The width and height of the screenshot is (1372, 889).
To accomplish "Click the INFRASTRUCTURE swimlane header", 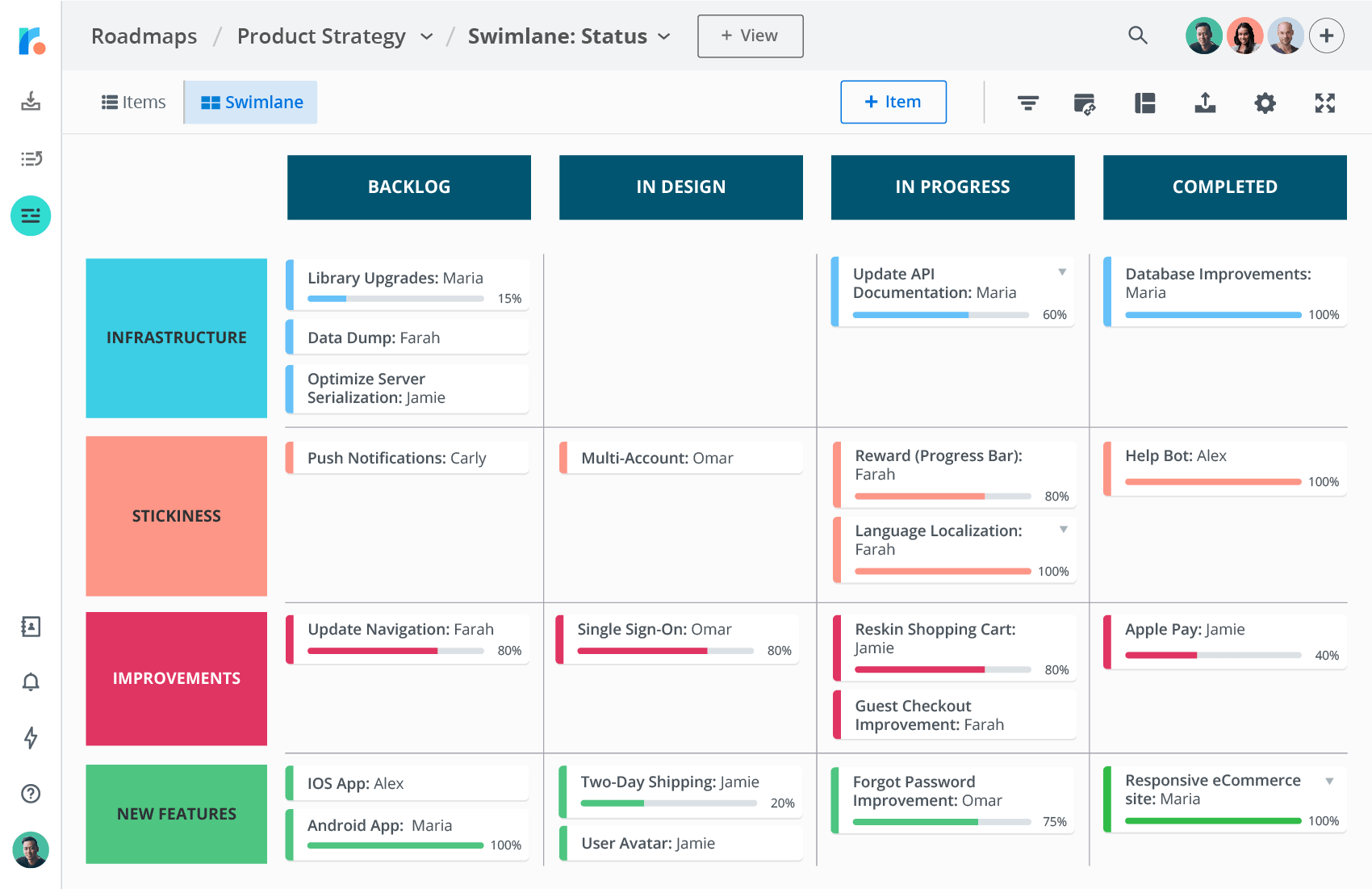I will click(x=177, y=338).
